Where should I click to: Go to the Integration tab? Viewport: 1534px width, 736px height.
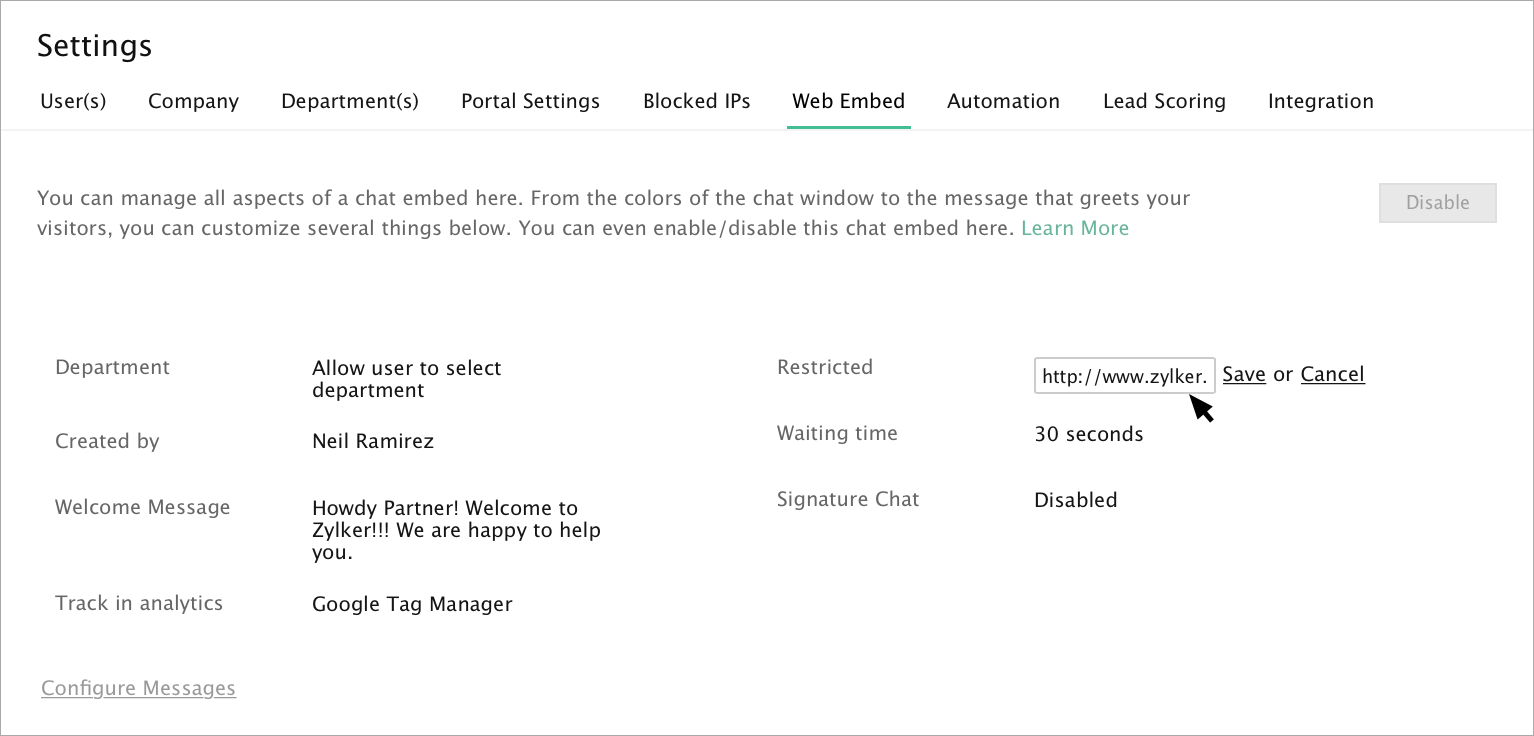1320,101
